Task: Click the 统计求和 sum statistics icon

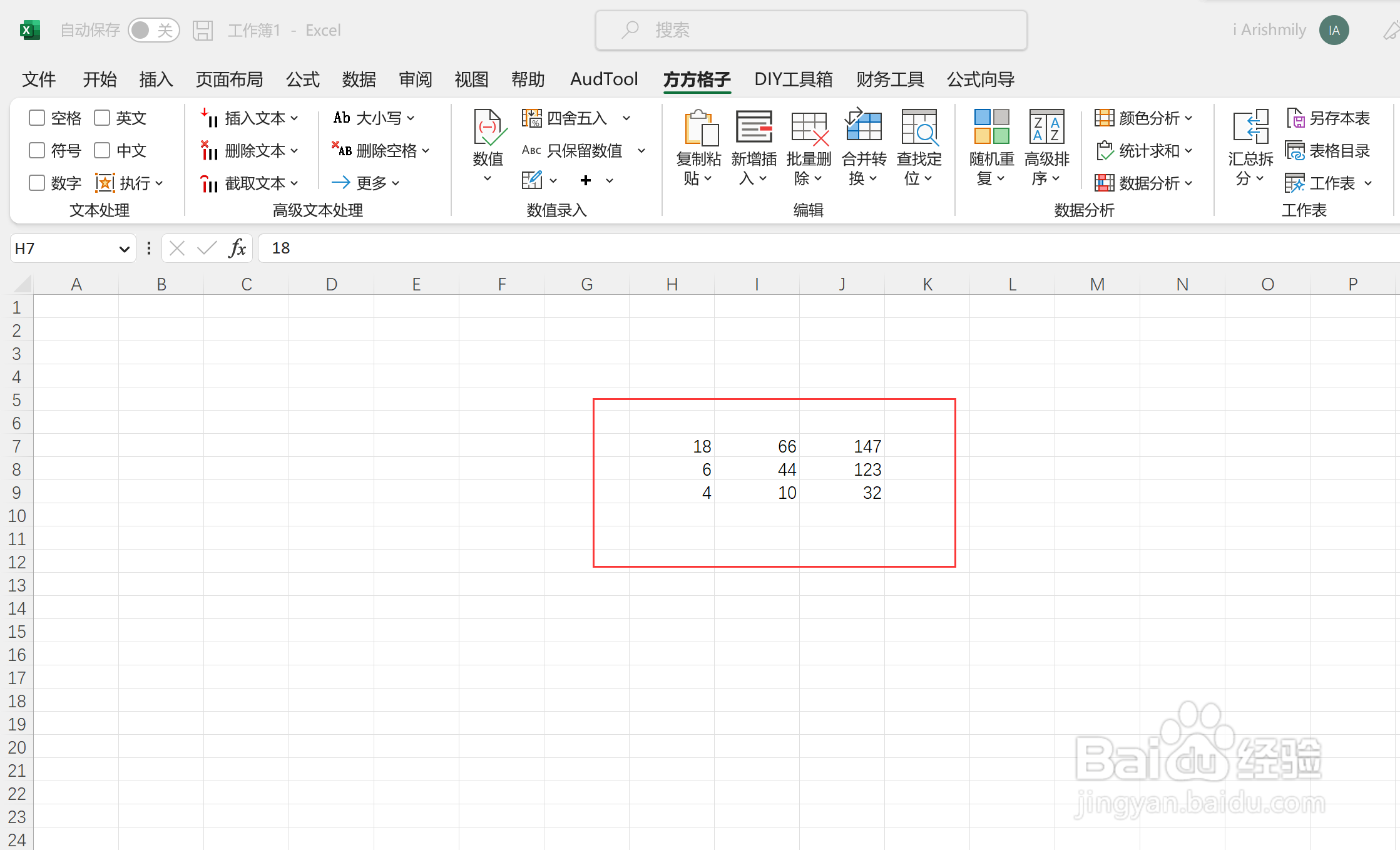Action: click(x=1104, y=150)
